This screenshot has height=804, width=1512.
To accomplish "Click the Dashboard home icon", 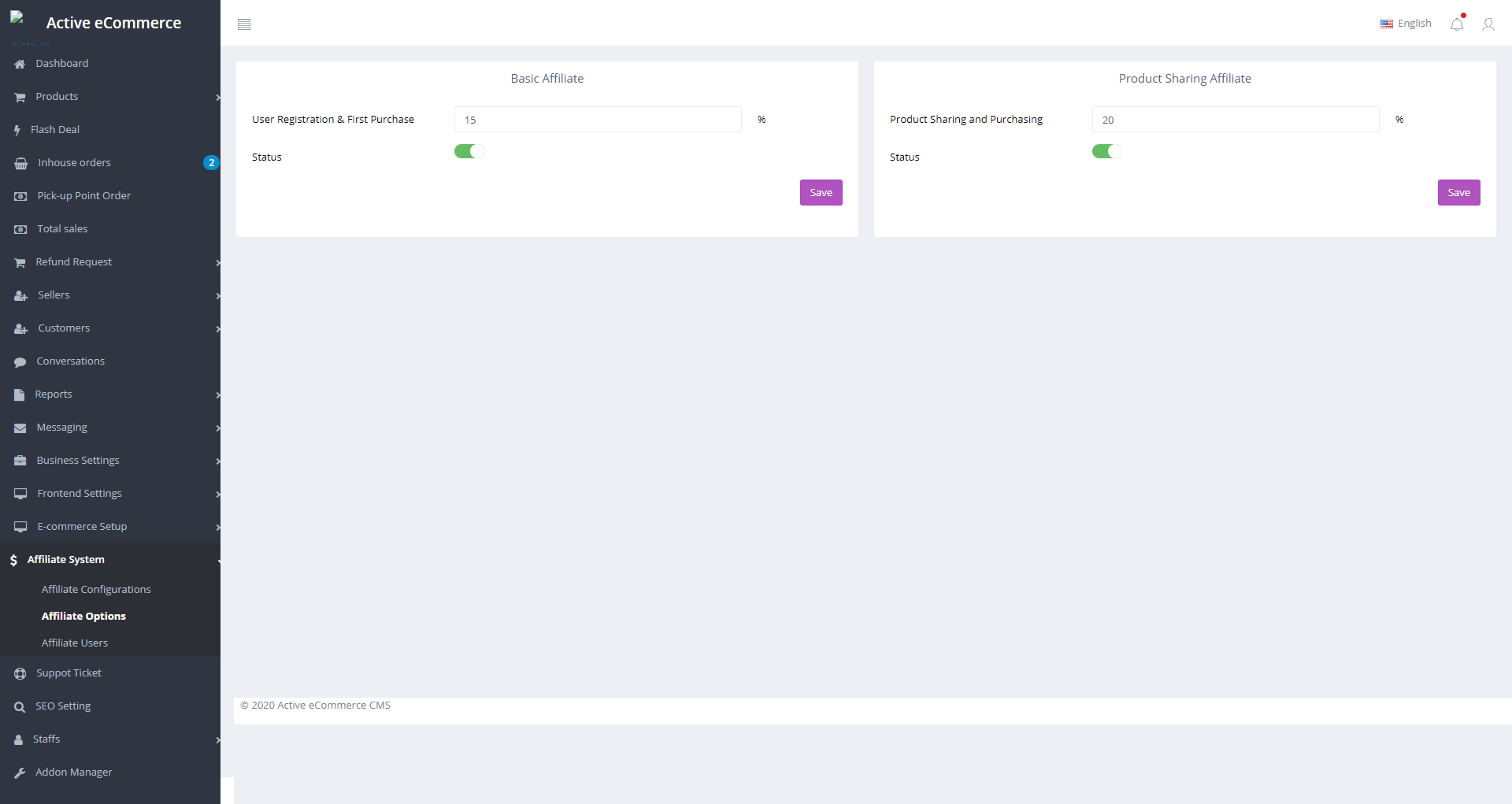I will tap(20, 64).
